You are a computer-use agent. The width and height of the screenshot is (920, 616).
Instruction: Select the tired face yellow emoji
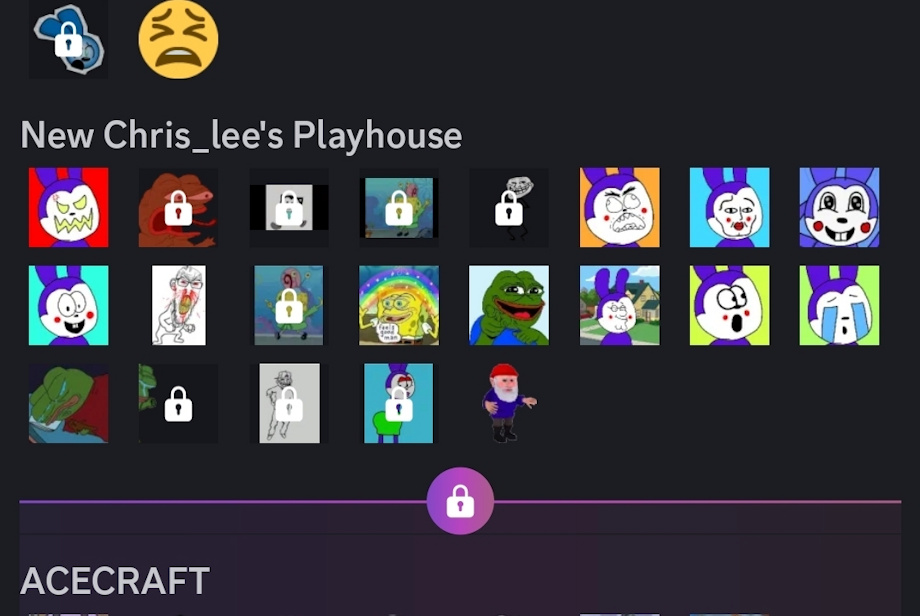click(178, 39)
